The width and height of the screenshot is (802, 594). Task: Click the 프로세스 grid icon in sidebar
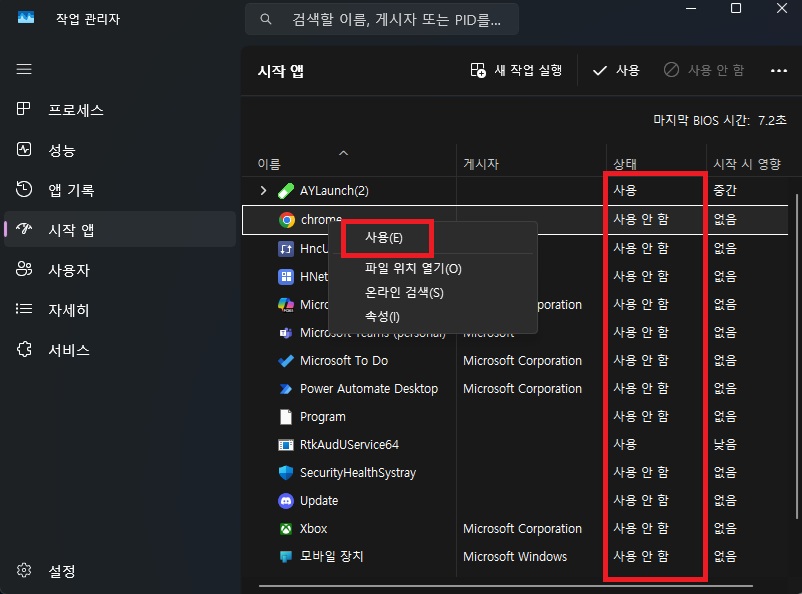[x=24, y=108]
